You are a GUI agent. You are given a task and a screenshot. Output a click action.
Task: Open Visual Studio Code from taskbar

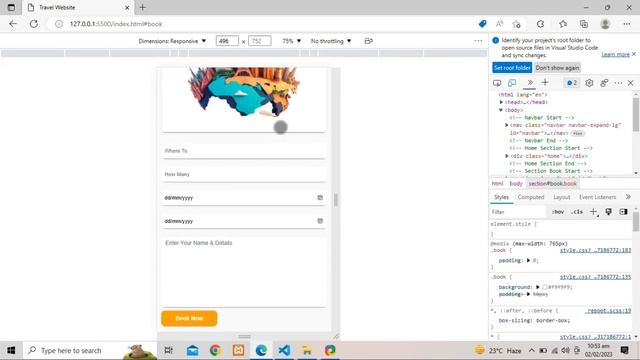[x=284, y=350]
